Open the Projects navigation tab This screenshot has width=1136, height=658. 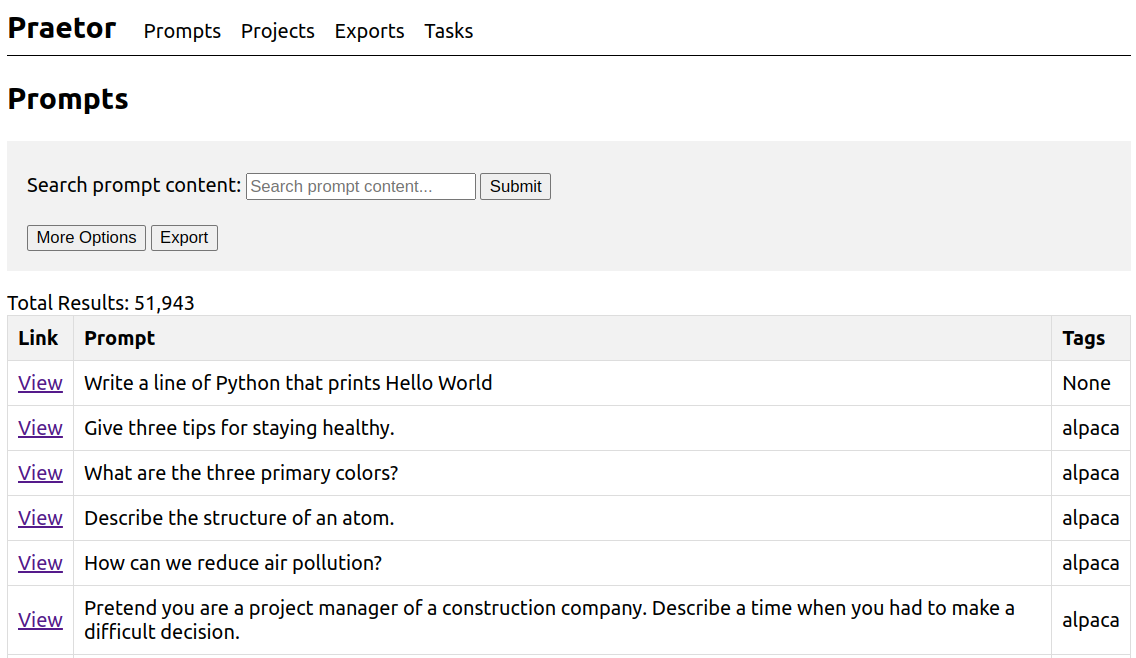click(x=277, y=31)
